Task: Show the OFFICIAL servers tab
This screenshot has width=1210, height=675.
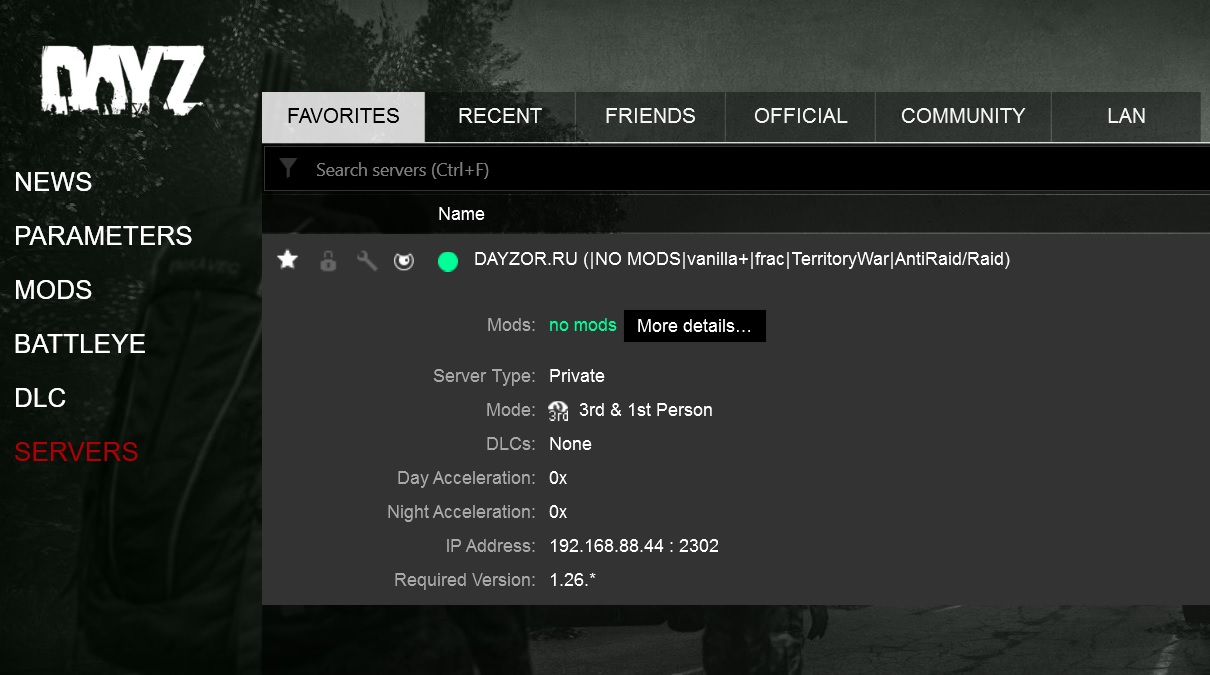Action: tap(800, 117)
